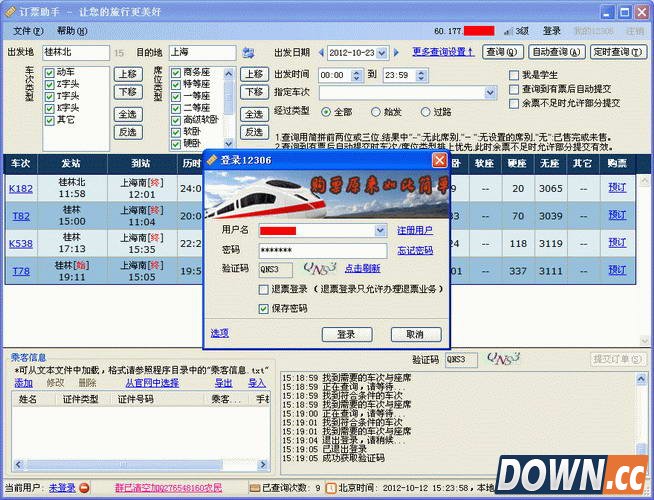Click train type 上移 button
The image size is (654, 500).
(x=128, y=74)
